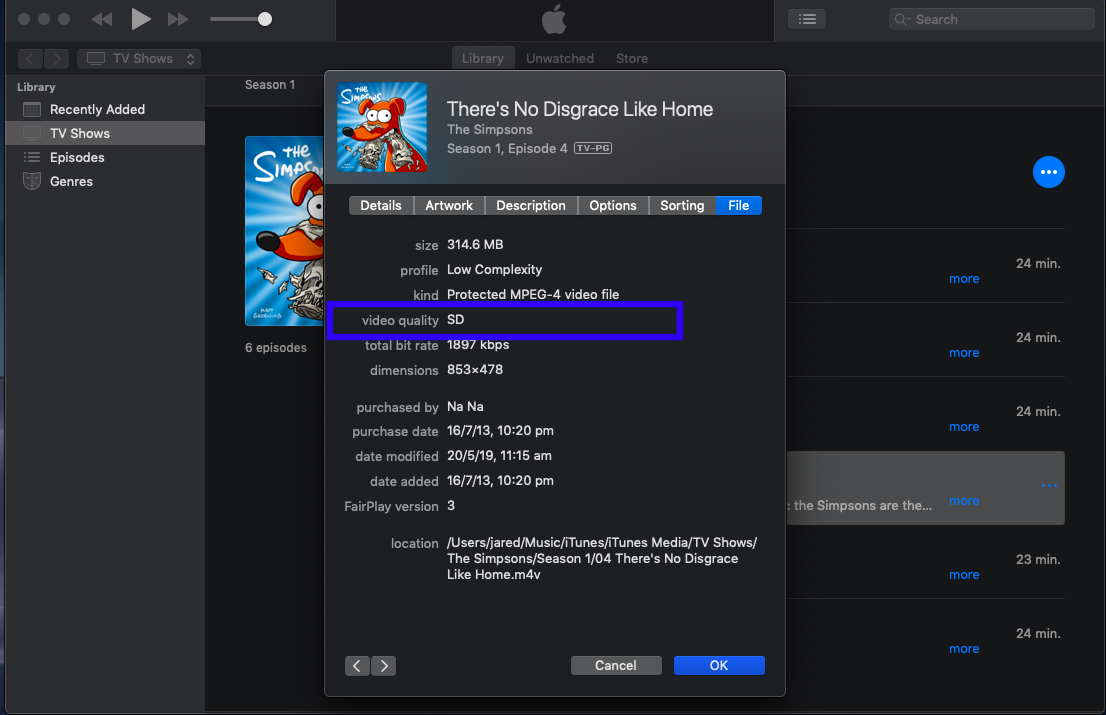Click the file location path text

click(602, 558)
